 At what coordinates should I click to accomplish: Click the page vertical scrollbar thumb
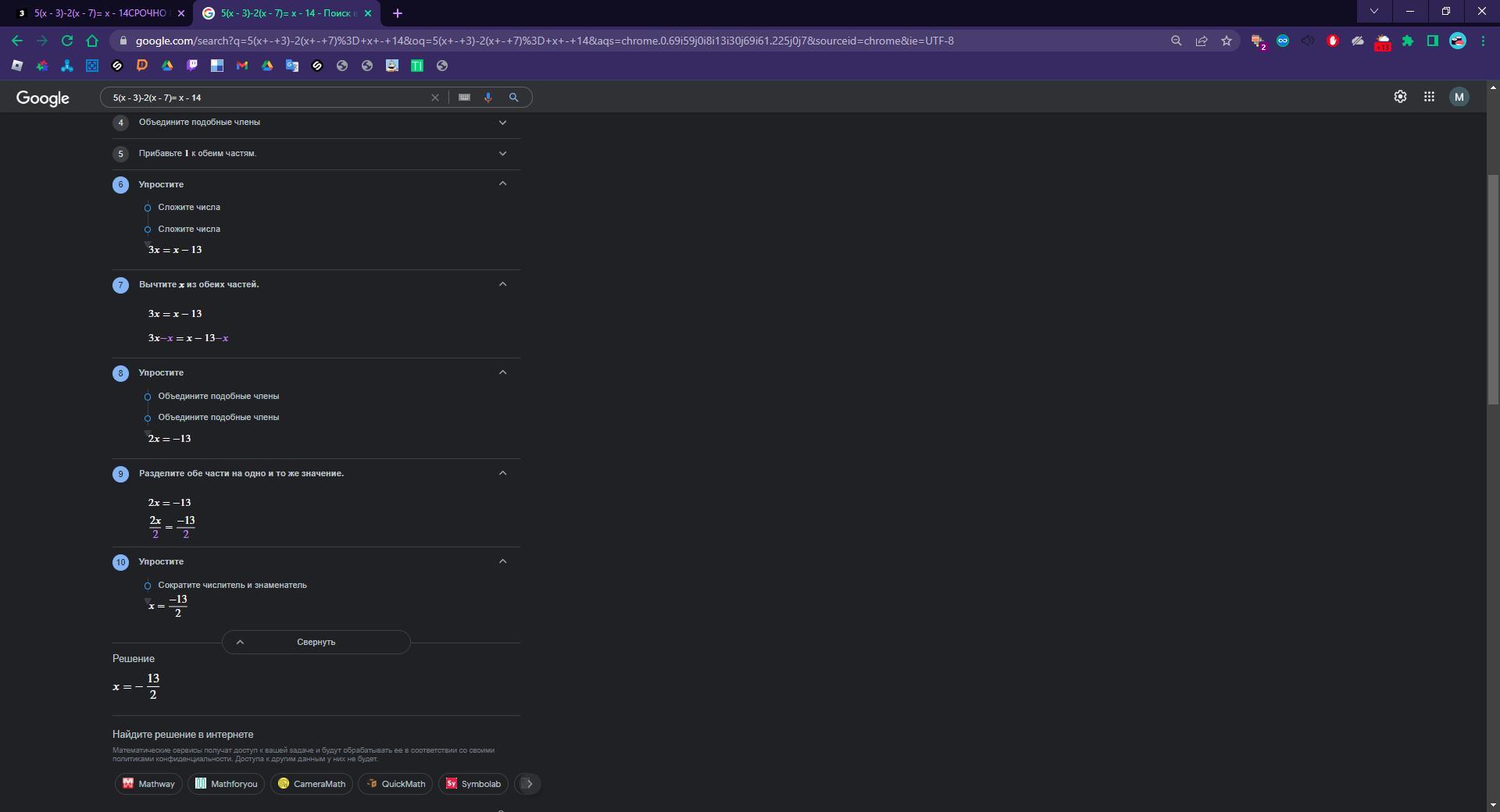(x=1494, y=289)
